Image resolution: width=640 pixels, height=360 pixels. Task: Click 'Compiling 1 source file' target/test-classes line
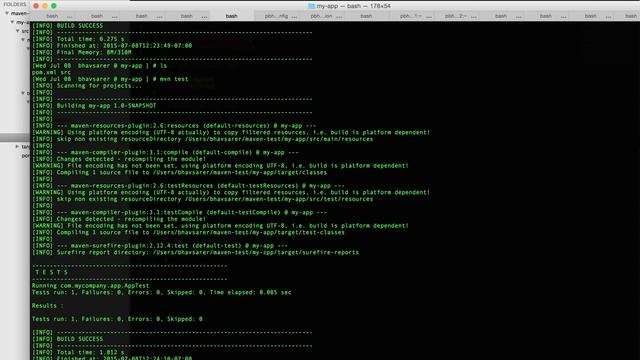coord(188,232)
